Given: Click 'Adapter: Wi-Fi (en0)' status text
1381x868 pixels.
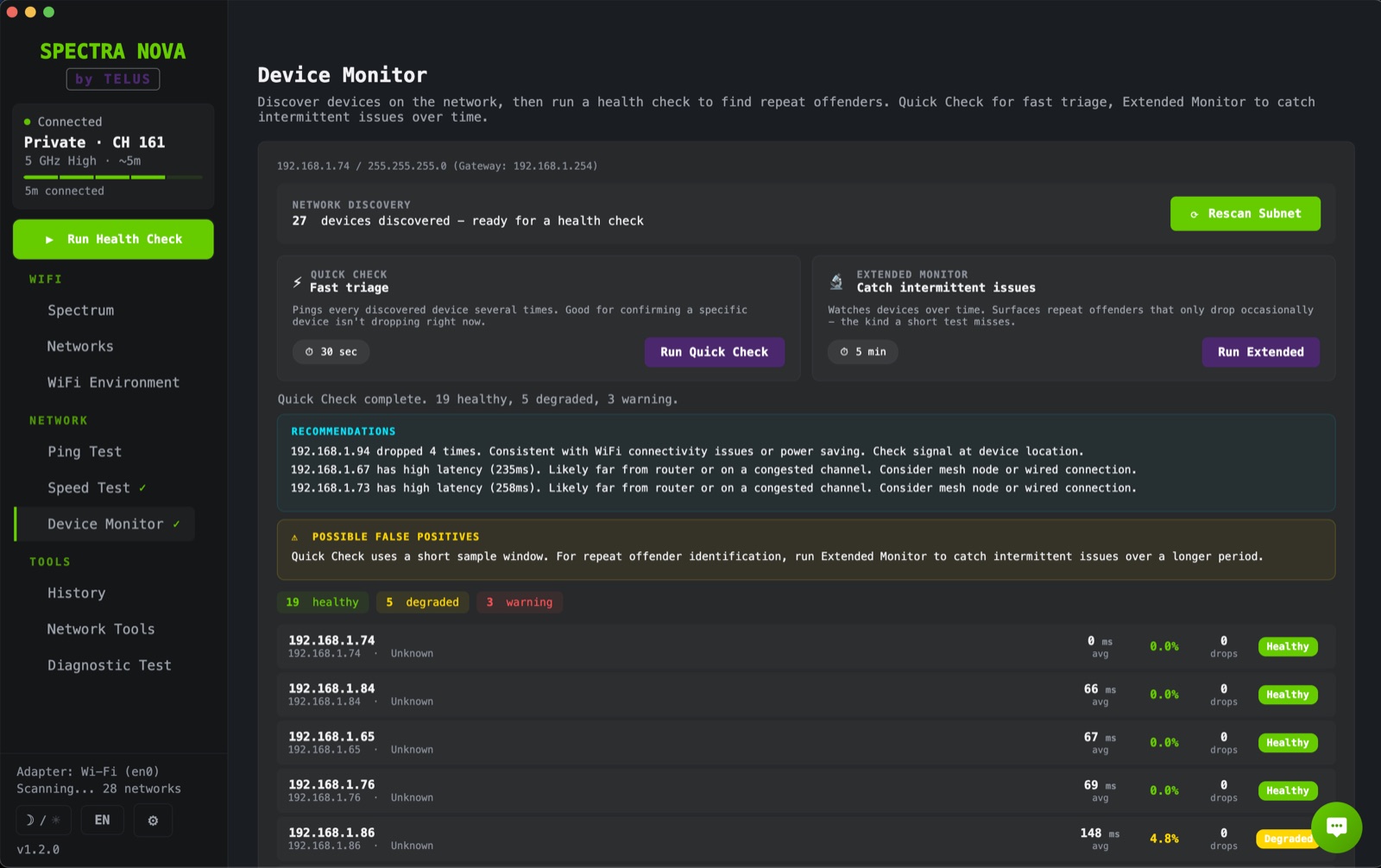Looking at the screenshot, I should pos(88,771).
